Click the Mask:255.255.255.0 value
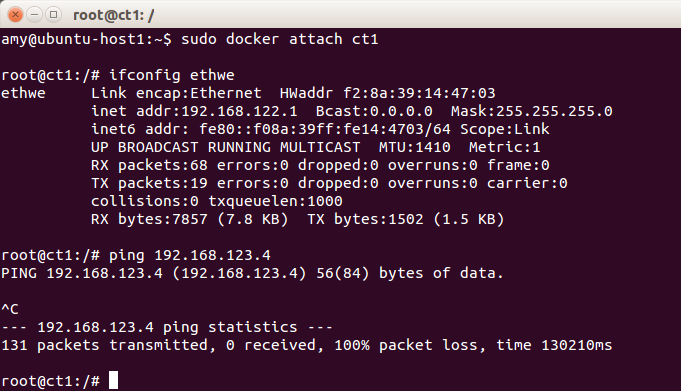 pos(532,111)
